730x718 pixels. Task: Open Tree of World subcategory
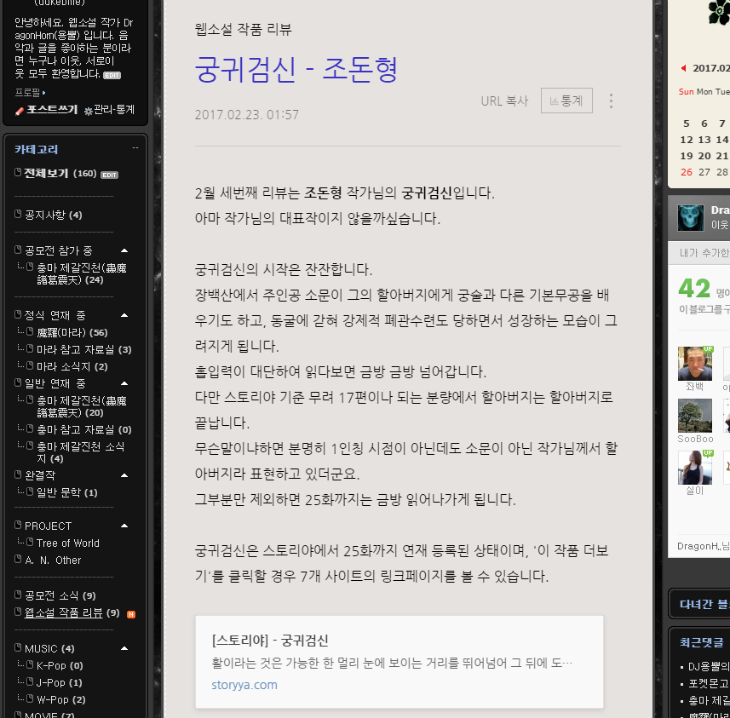click(x=68, y=543)
